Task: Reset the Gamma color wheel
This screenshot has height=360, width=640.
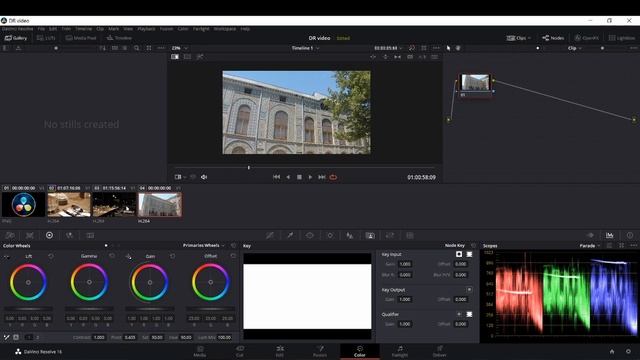Action: (x=112, y=256)
